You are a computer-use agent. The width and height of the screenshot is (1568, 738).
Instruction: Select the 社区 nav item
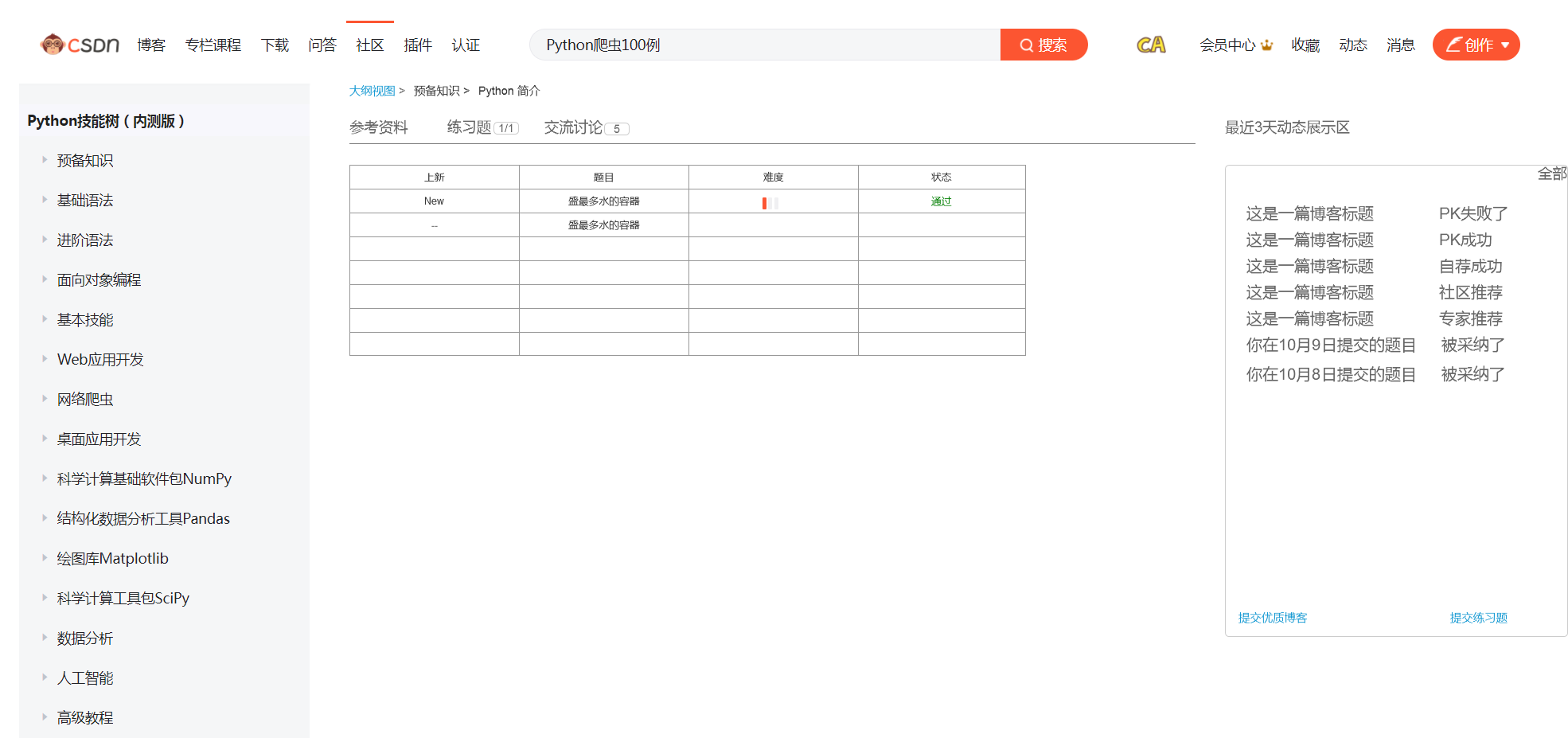[x=370, y=45]
